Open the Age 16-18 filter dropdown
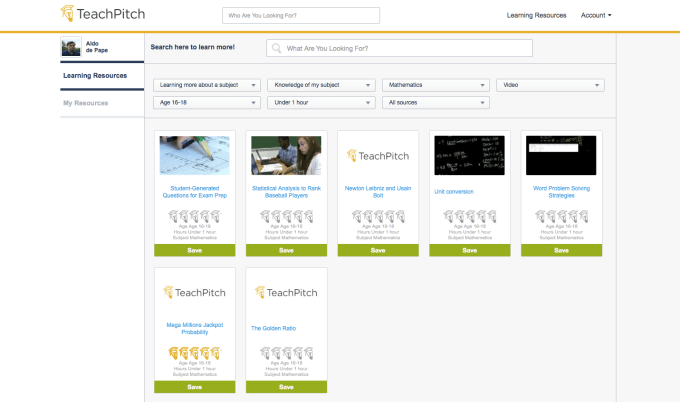Image resolution: width=680 pixels, height=402 pixels. click(207, 102)
